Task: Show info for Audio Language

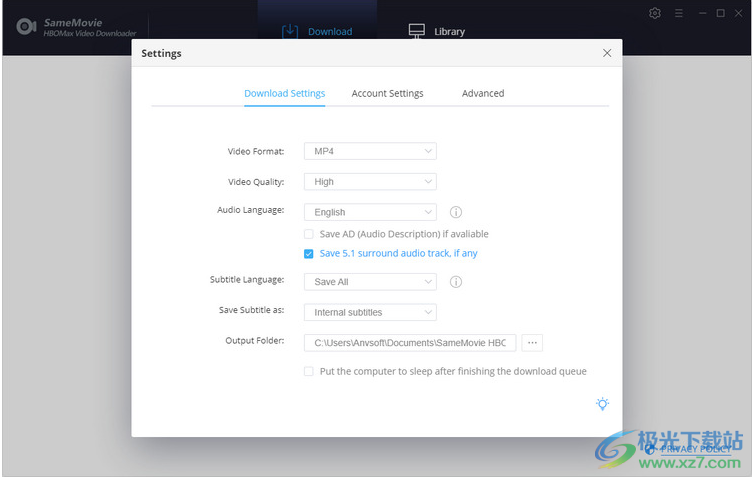Action: [455, 212]
